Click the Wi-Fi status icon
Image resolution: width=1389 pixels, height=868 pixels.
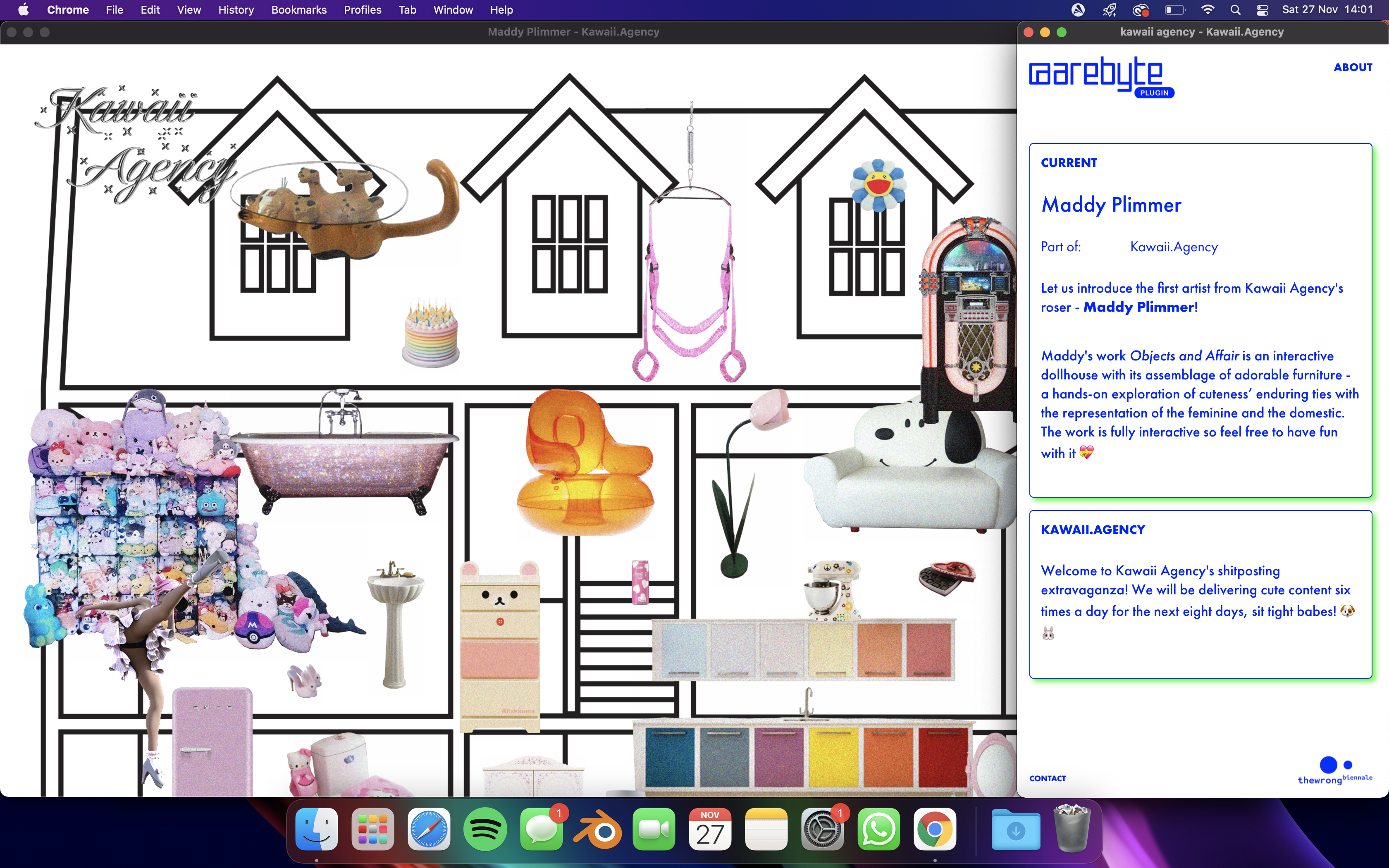1208,10
